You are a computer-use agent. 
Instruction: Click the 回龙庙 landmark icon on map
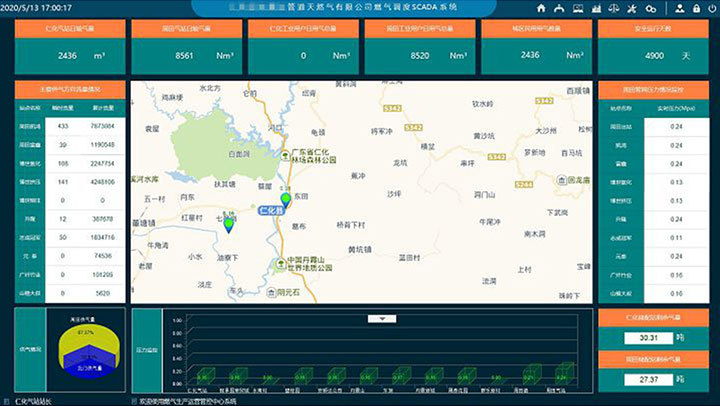coord(562,180)
